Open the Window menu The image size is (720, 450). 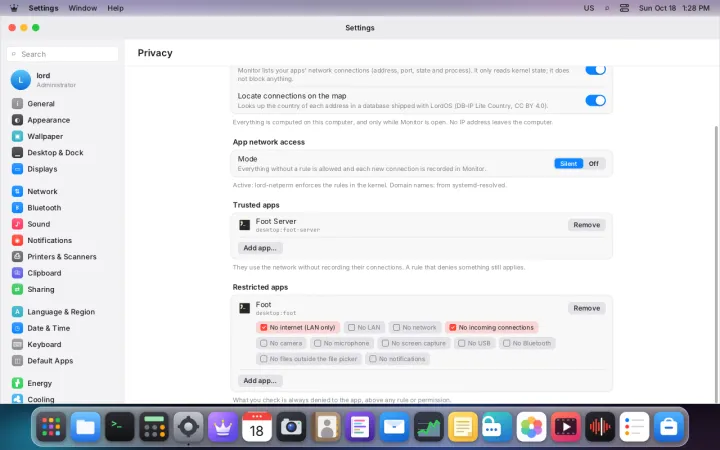pos(83,8)
